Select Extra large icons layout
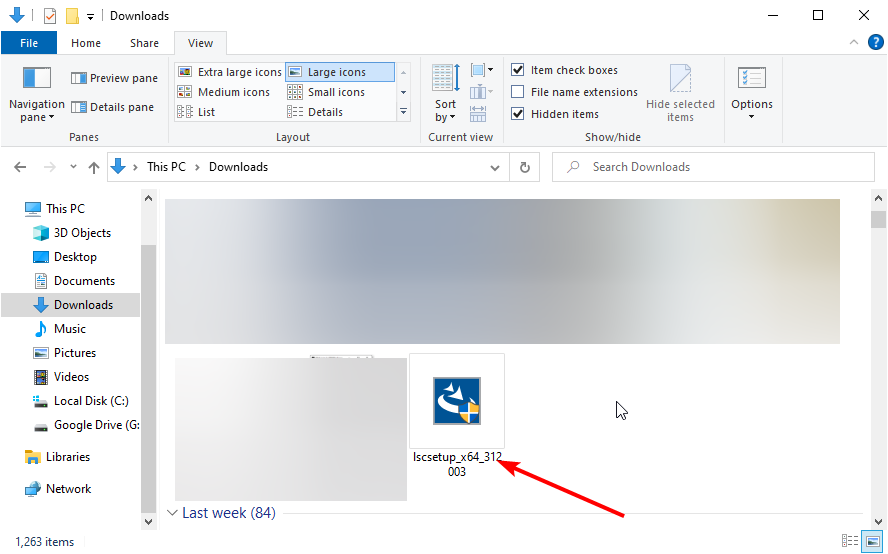The height and width of the screenshot is (554, 888). [229, 72]
